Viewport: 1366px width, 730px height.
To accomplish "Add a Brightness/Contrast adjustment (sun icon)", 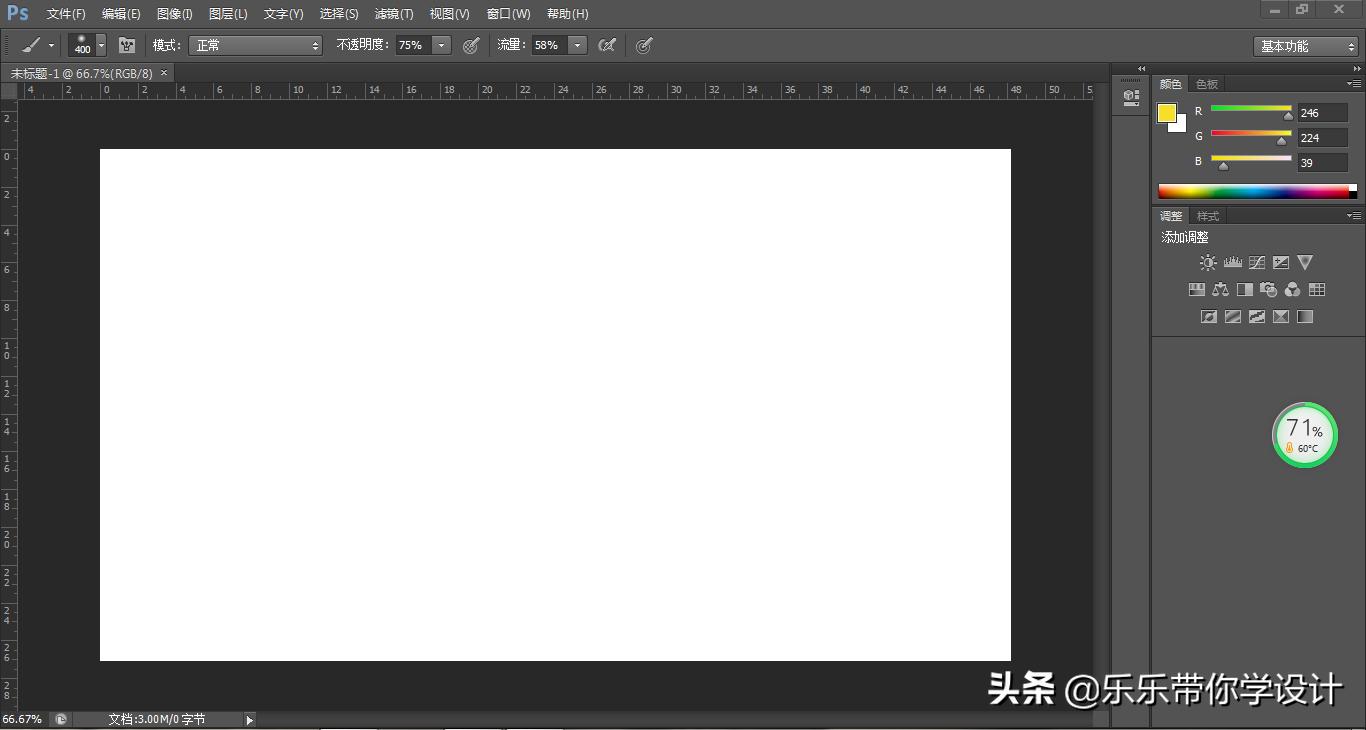I will (x=1208, y=263).
